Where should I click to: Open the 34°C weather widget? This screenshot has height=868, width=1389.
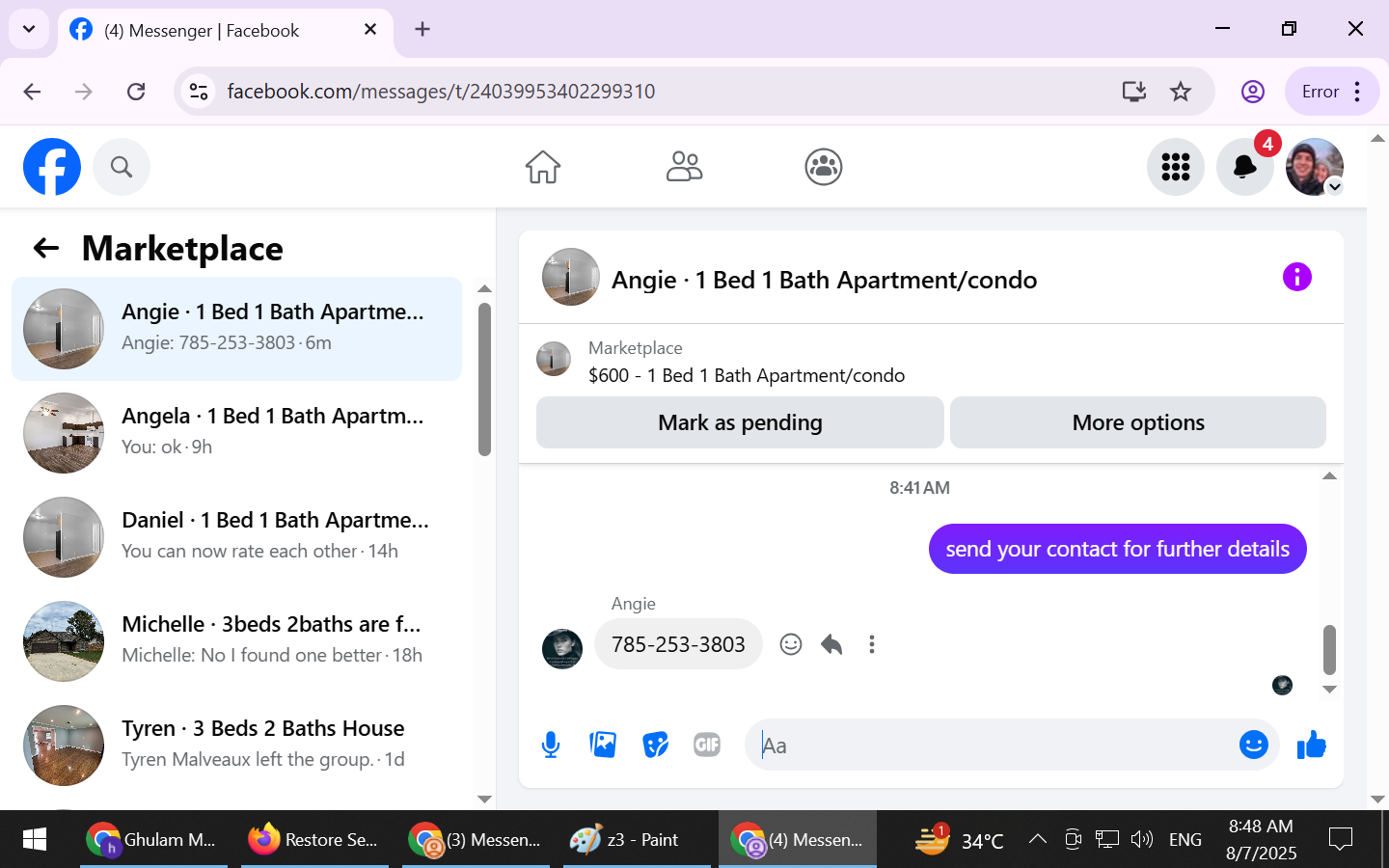[960, 839]
